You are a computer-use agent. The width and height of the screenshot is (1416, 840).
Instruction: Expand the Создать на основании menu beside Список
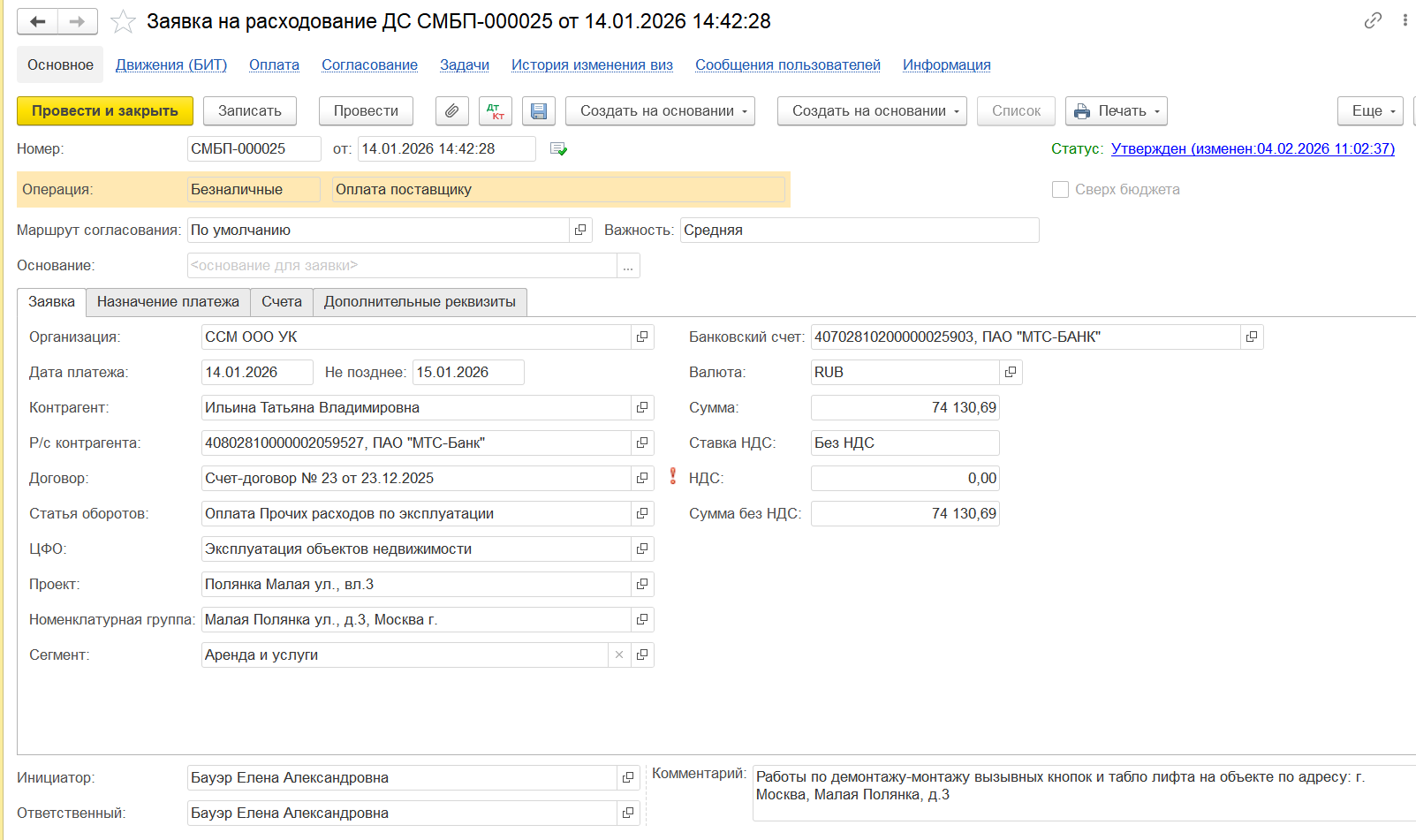pyautogui.click(x=872, y=111)
